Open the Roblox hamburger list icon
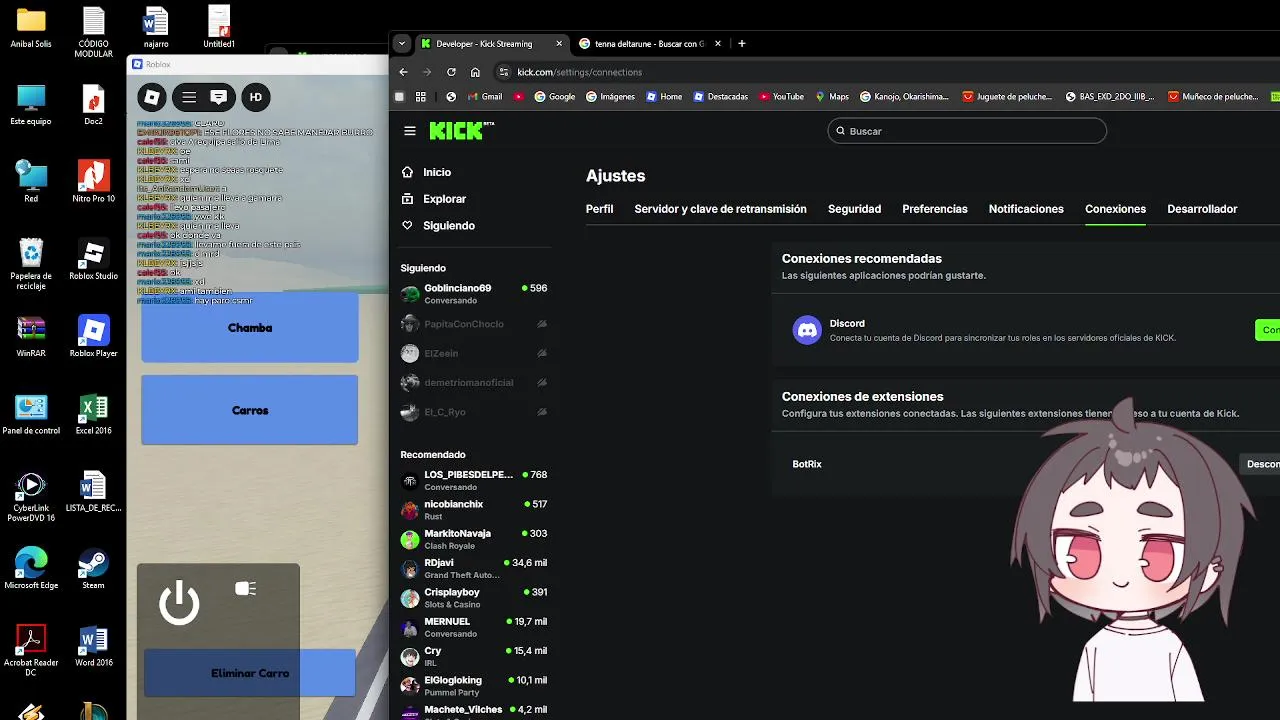The height and width of the screenshot is (720, 1280). (189, 97)
